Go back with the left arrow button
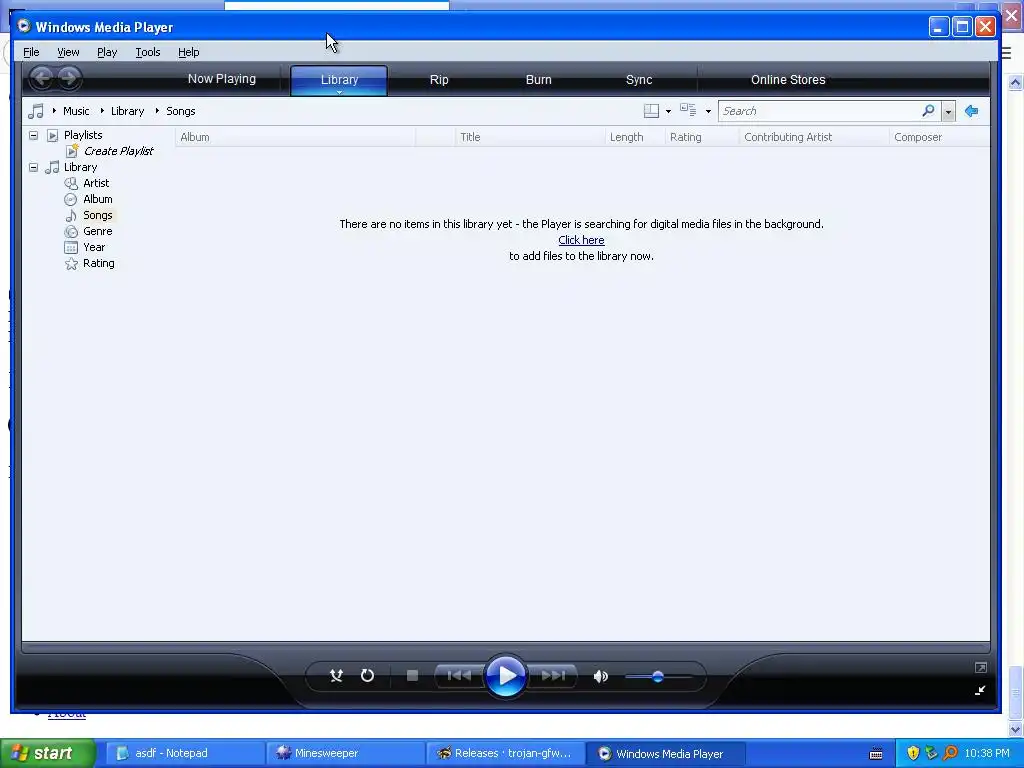Viewport: 1024px width, 768px height. tap(42, 79)
